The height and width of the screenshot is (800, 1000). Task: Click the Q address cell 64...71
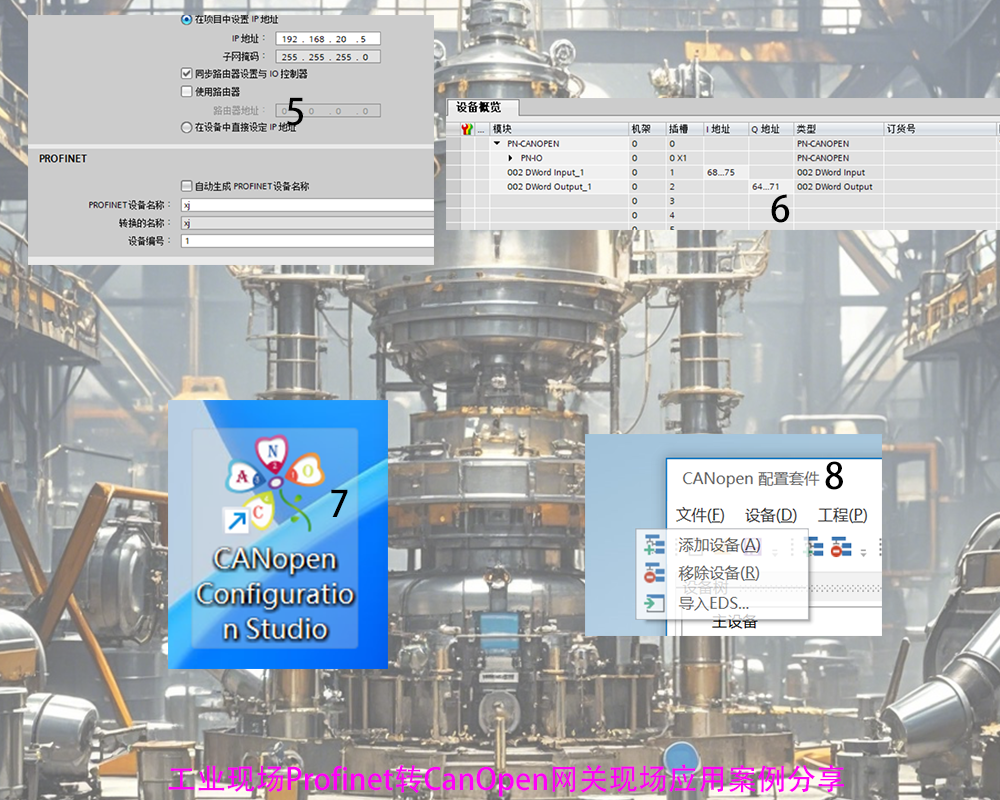coord(770,187)
